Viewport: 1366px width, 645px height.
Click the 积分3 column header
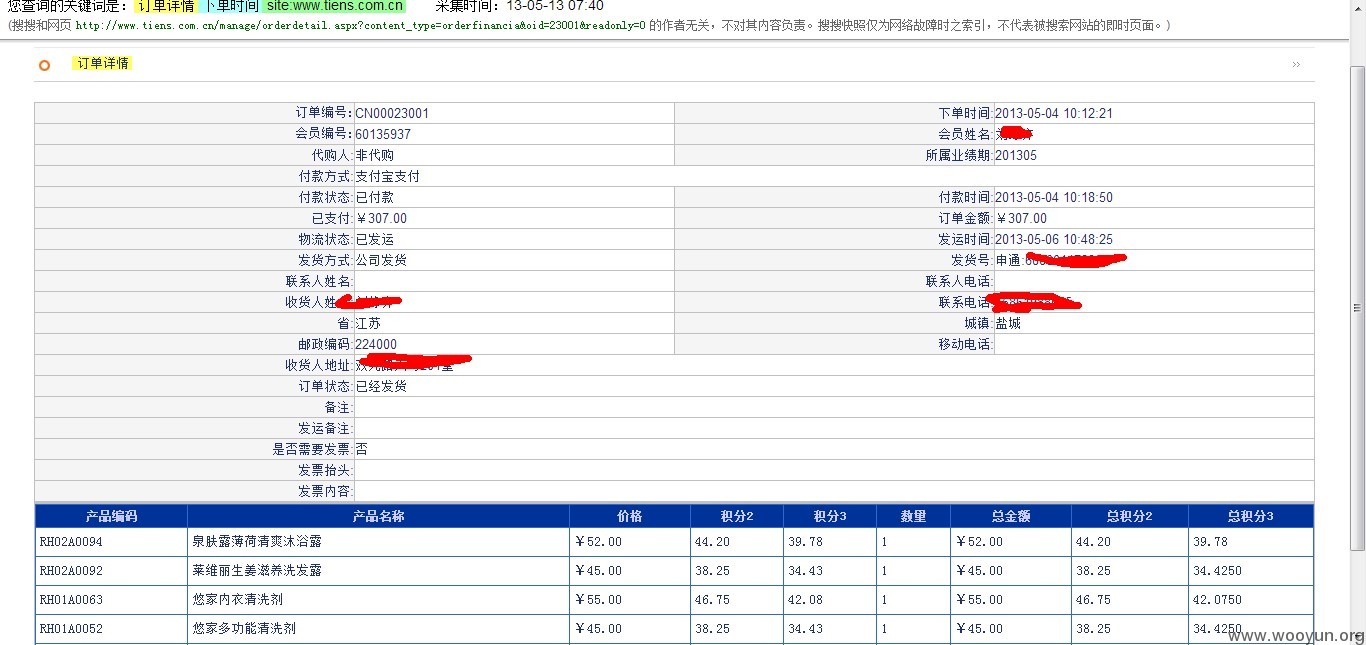pyautogui.click(x=829, y=517)
